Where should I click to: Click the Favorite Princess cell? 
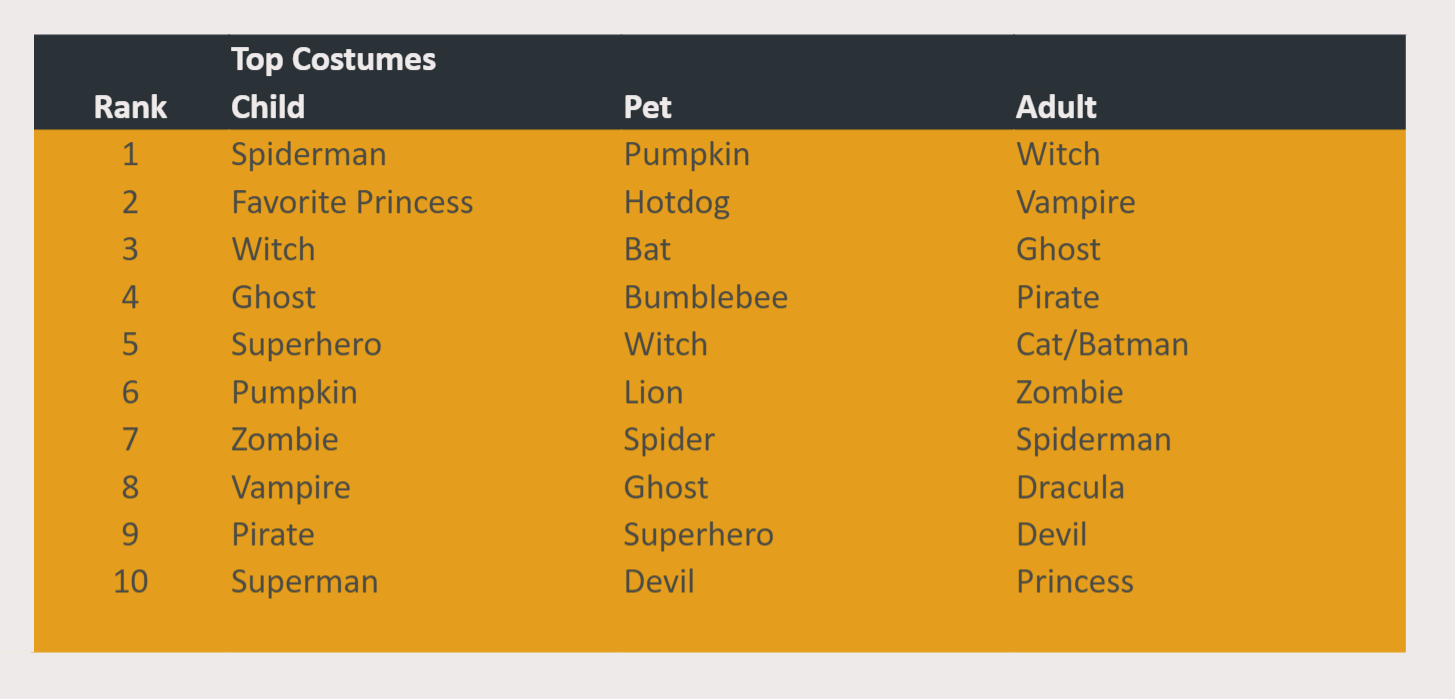(x=352, y=202)
